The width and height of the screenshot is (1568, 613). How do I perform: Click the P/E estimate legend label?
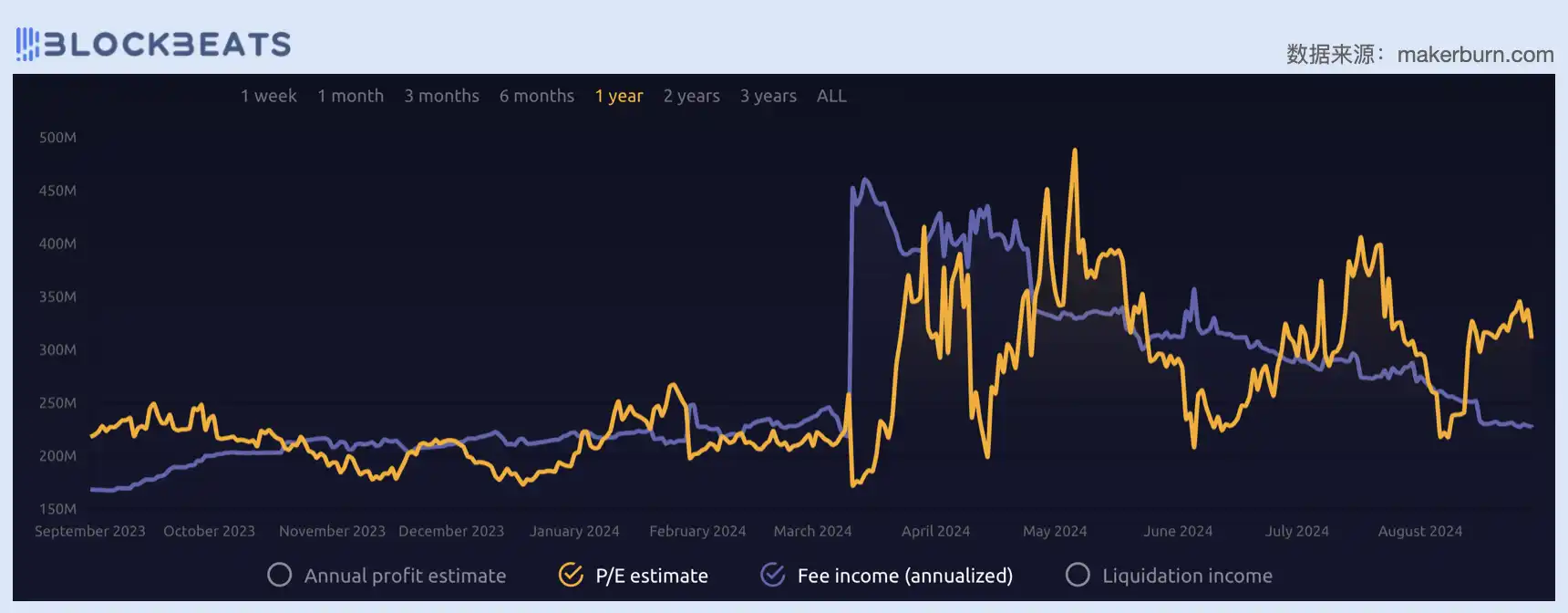pyautogui.click(x=651, y=576)
